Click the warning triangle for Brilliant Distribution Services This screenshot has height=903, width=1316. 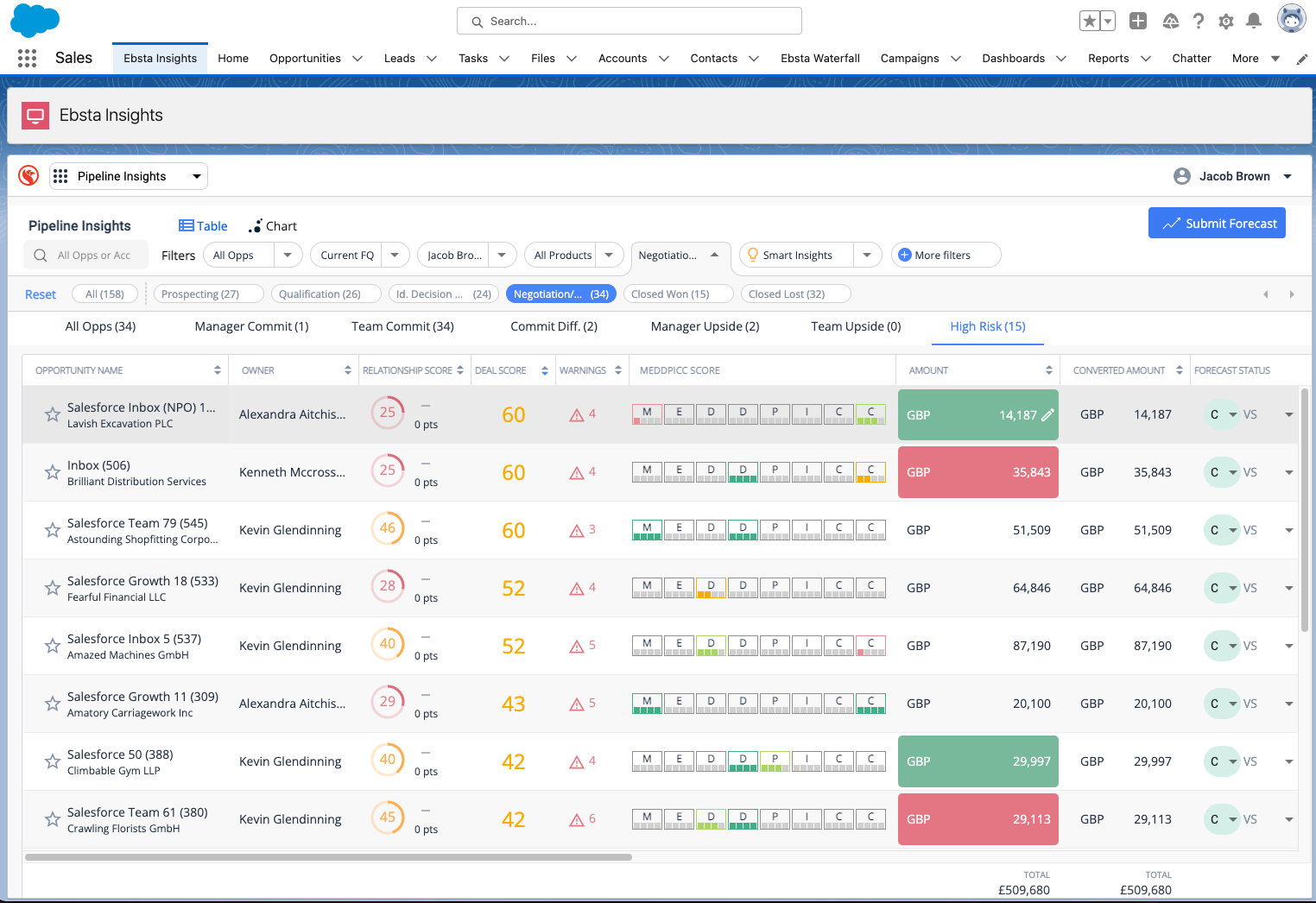[577, 473]
